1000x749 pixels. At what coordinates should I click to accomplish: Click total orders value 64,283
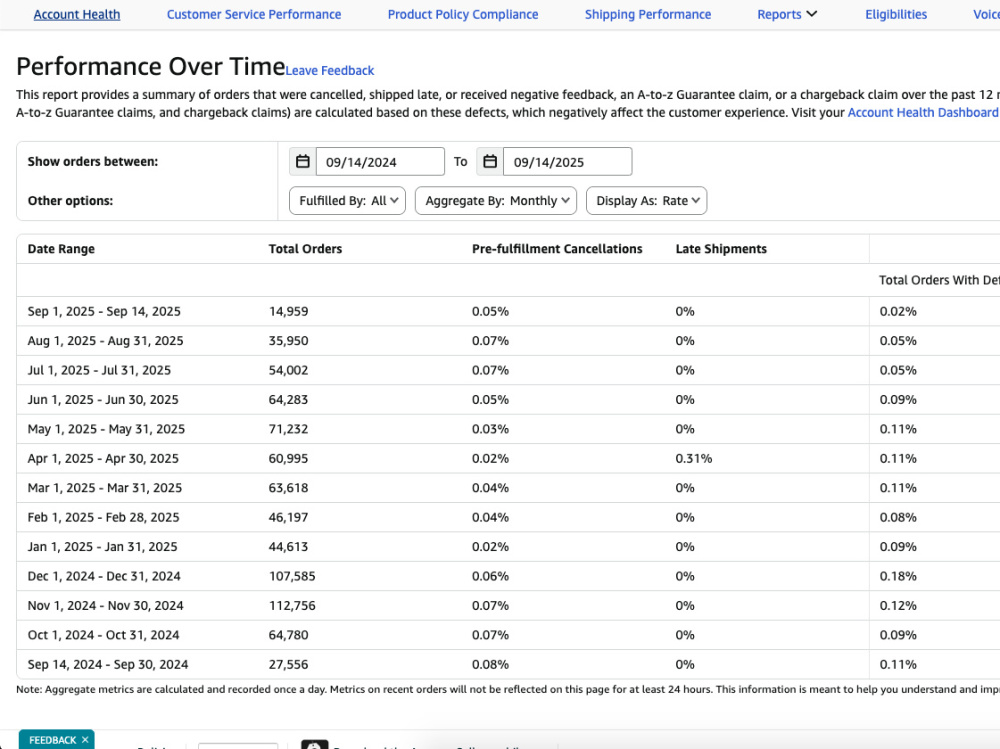[288, 399]
